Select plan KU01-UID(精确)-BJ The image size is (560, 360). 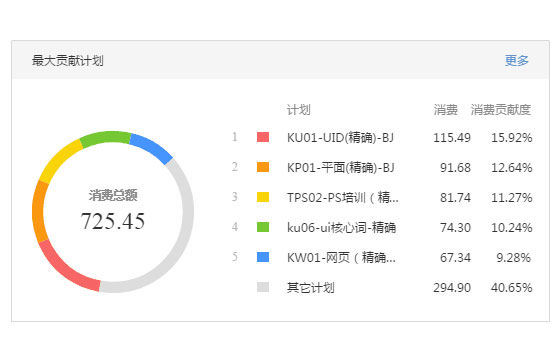click(x=340, y=138)
